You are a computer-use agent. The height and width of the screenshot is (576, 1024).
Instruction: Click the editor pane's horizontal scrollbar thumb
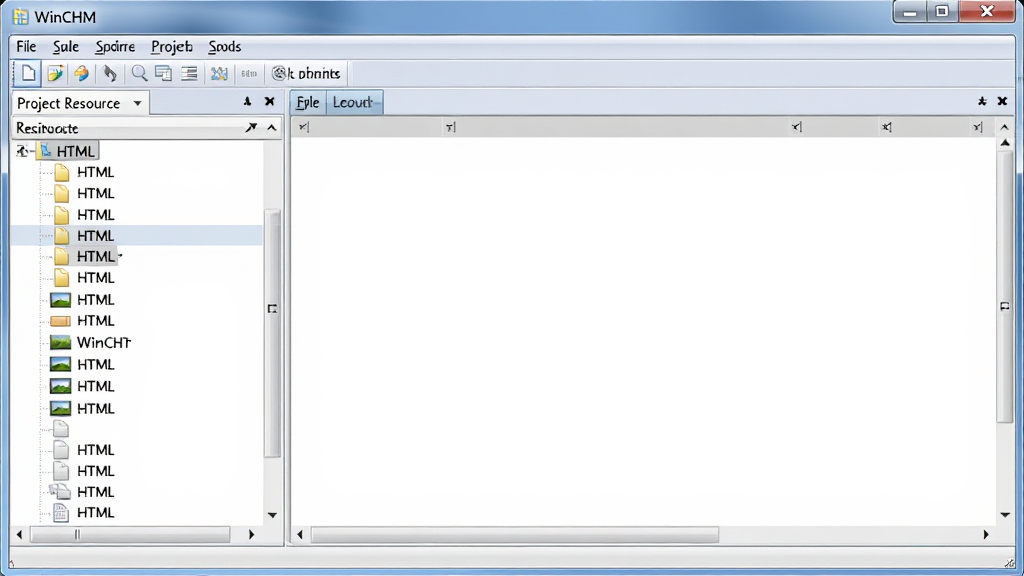[515, 535]
